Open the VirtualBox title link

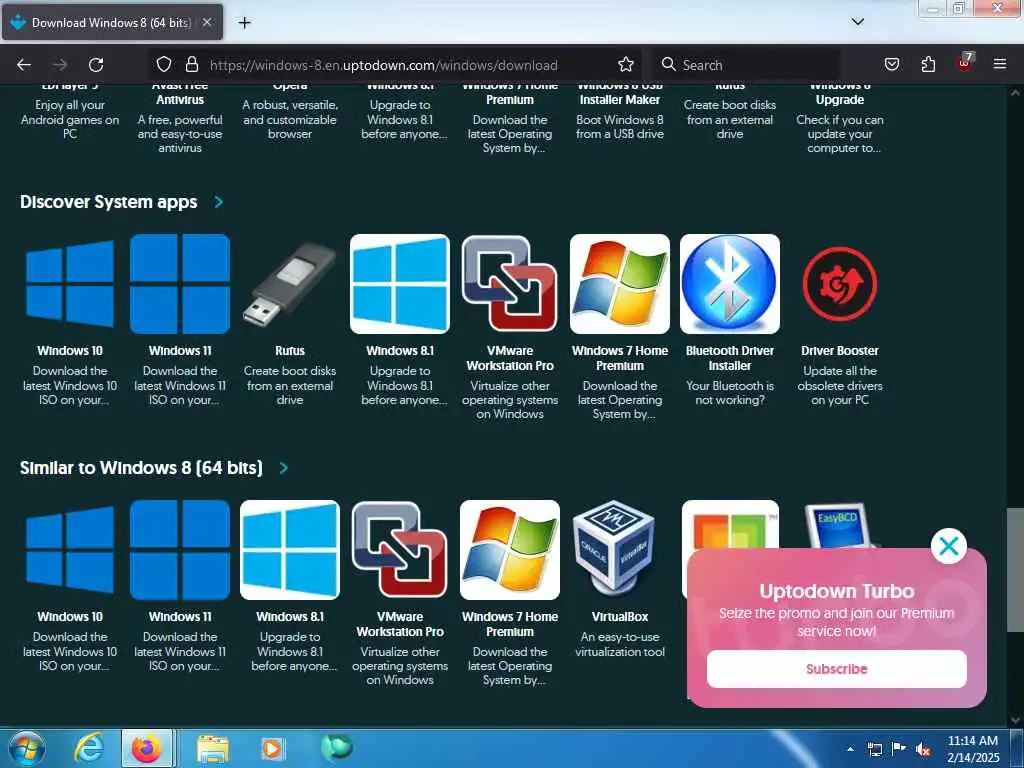(620, 616)
